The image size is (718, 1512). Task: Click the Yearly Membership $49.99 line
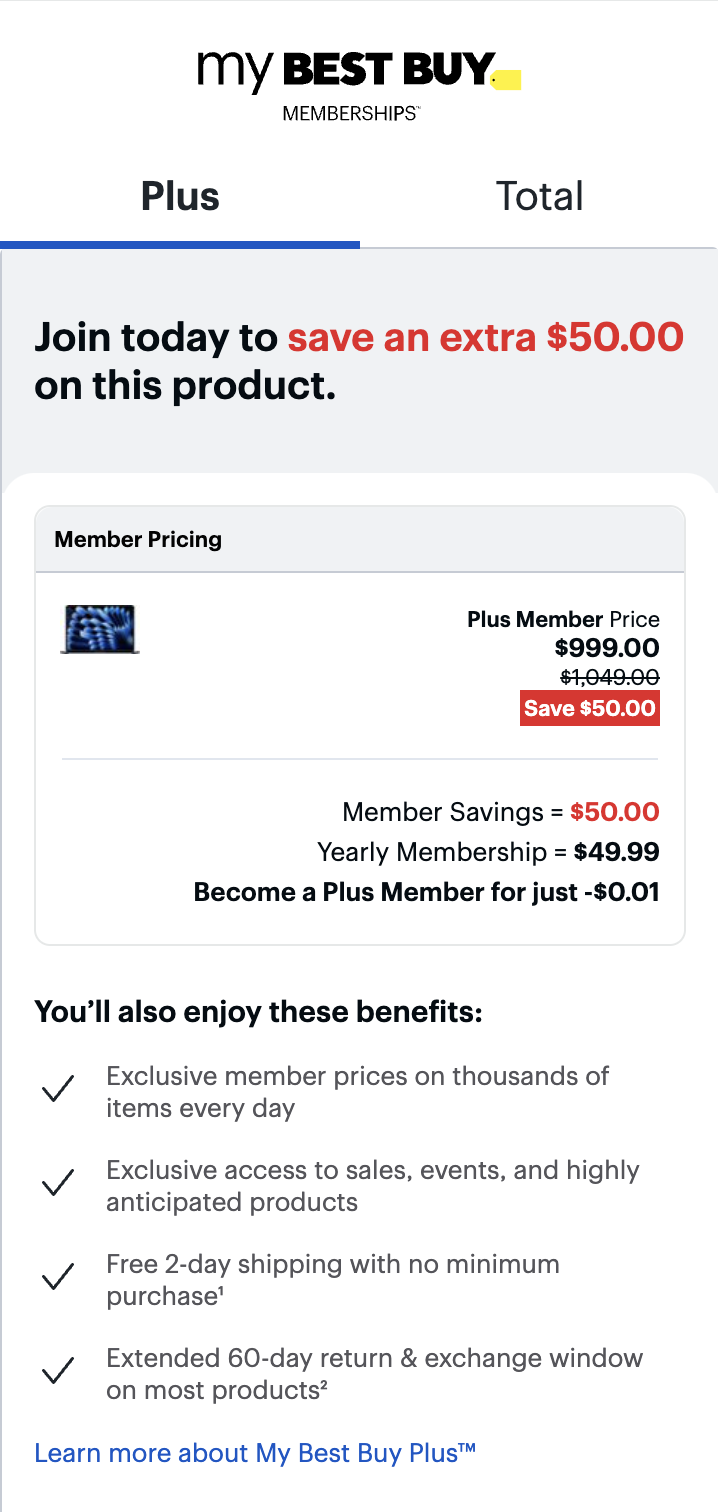pyautogui.click(x=488, y=852)
